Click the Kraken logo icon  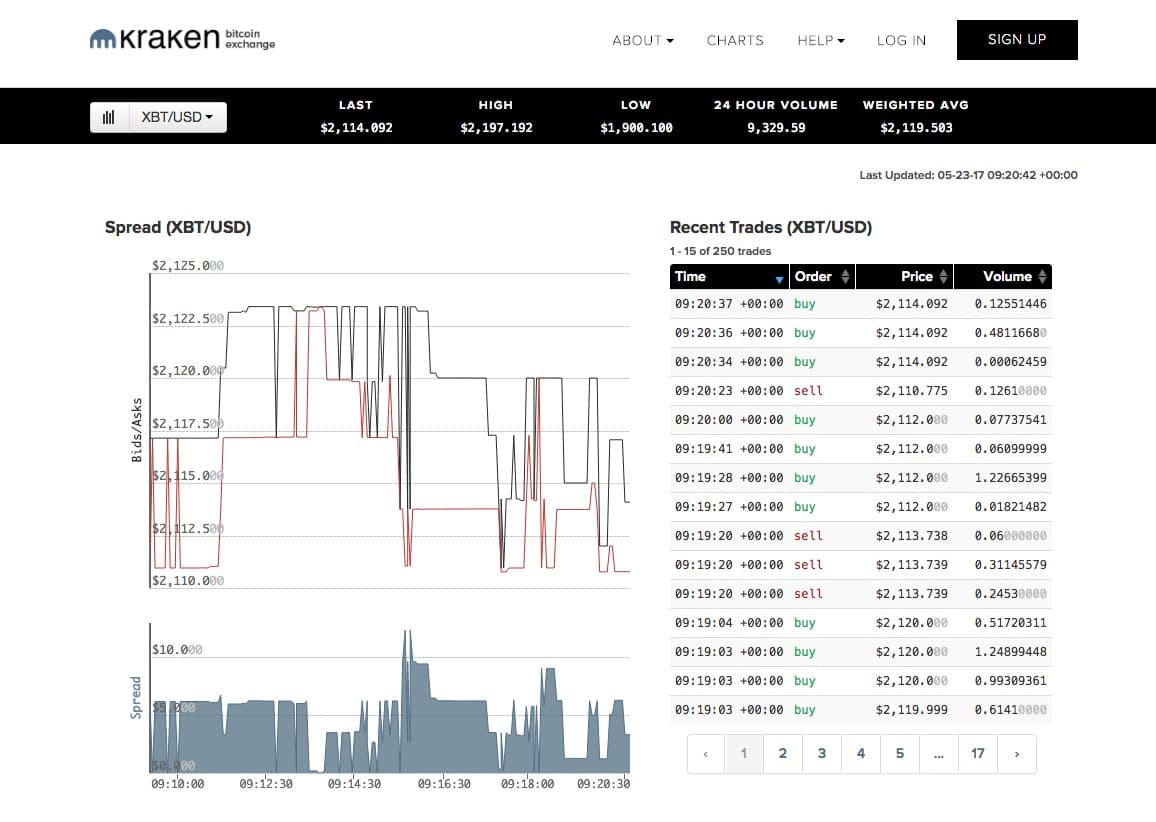coord(103,40)
